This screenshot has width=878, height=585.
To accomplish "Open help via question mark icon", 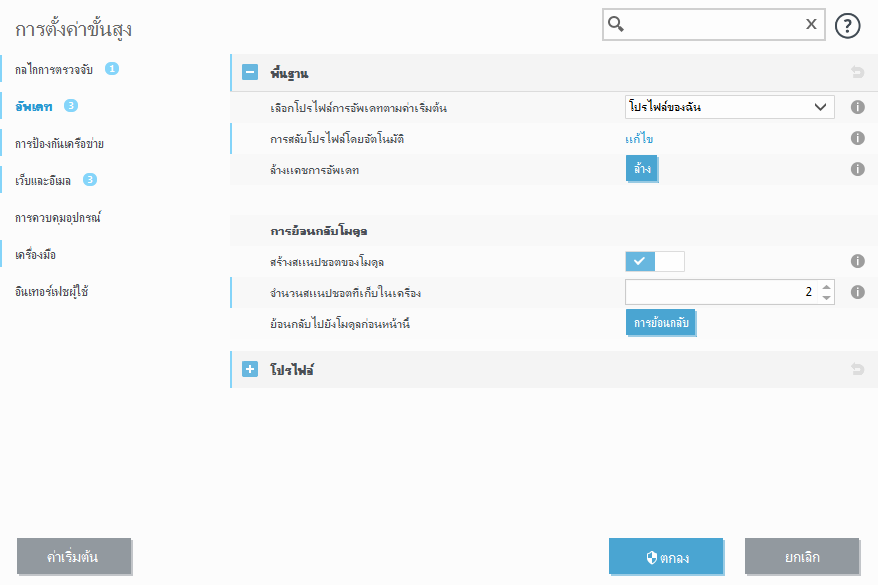I will (847, 26).
